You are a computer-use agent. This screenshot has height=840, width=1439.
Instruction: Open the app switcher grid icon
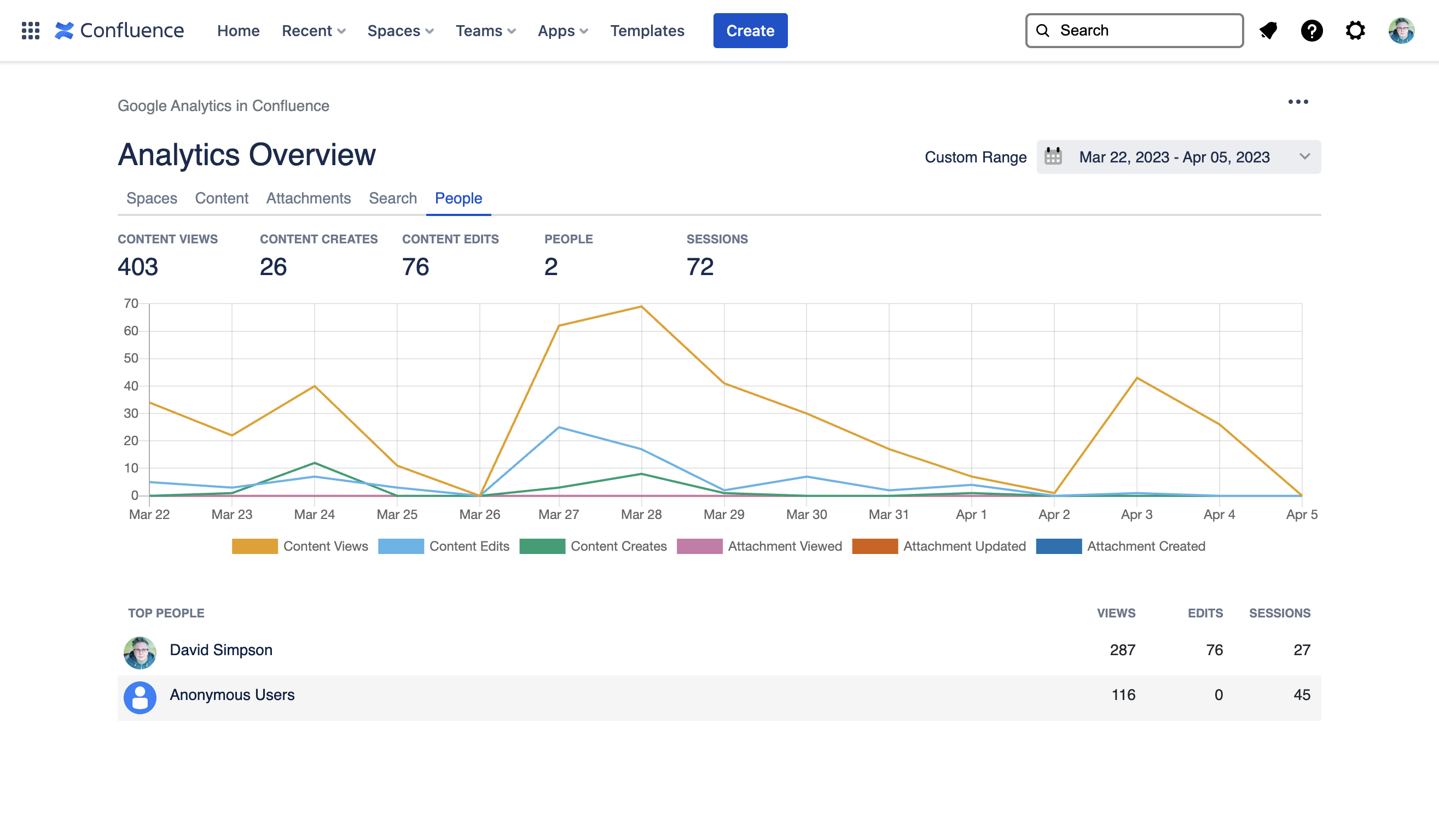tap(30, 30)
